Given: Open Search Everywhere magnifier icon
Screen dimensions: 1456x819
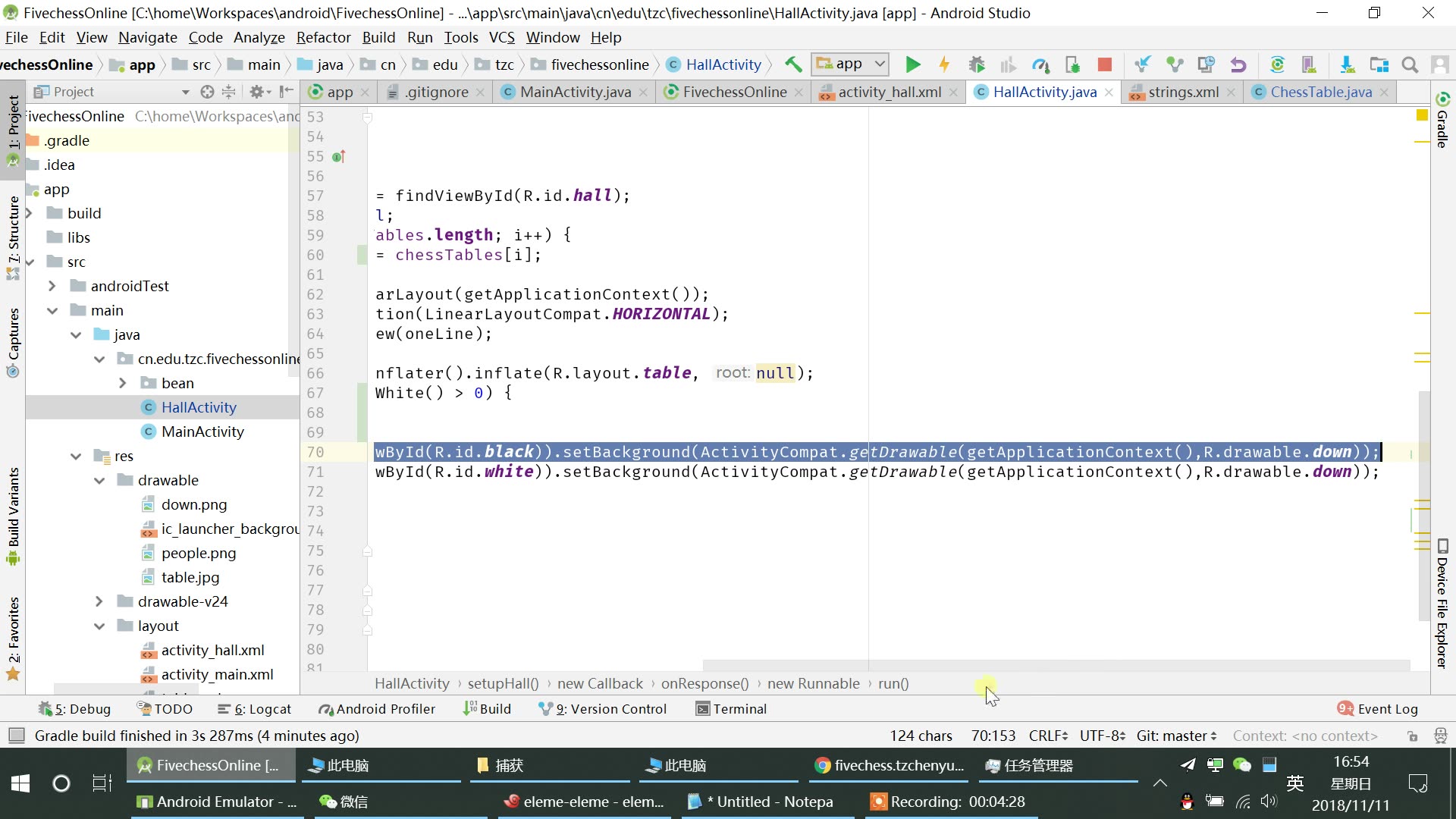Looking at the screenshot, I should pos(1410,64).
